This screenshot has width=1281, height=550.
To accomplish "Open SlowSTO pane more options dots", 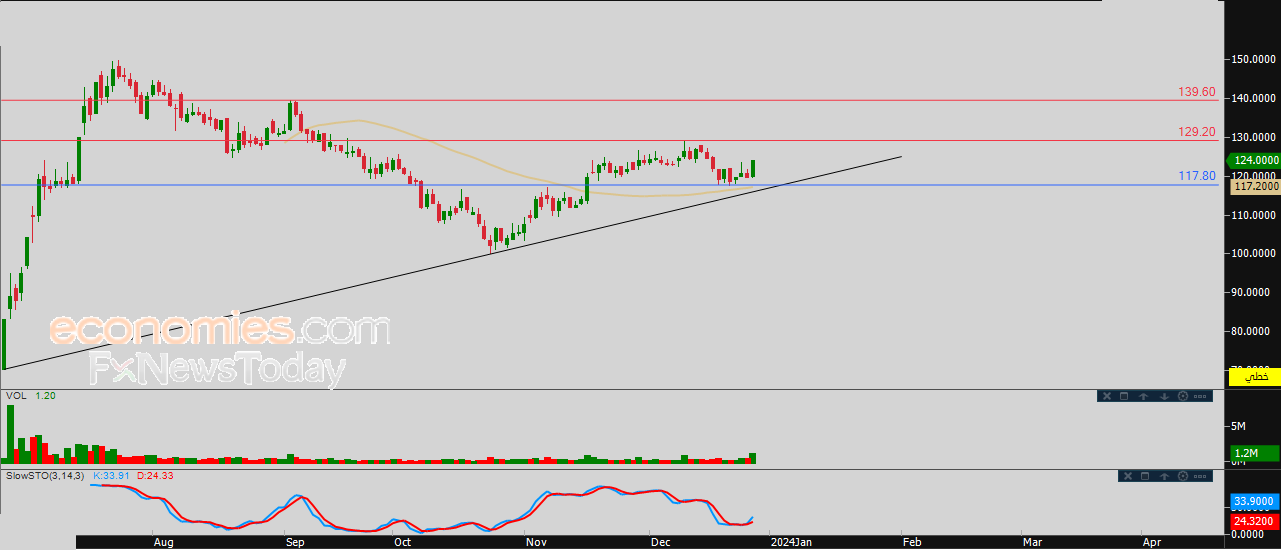I will (x=1200, y=476).
